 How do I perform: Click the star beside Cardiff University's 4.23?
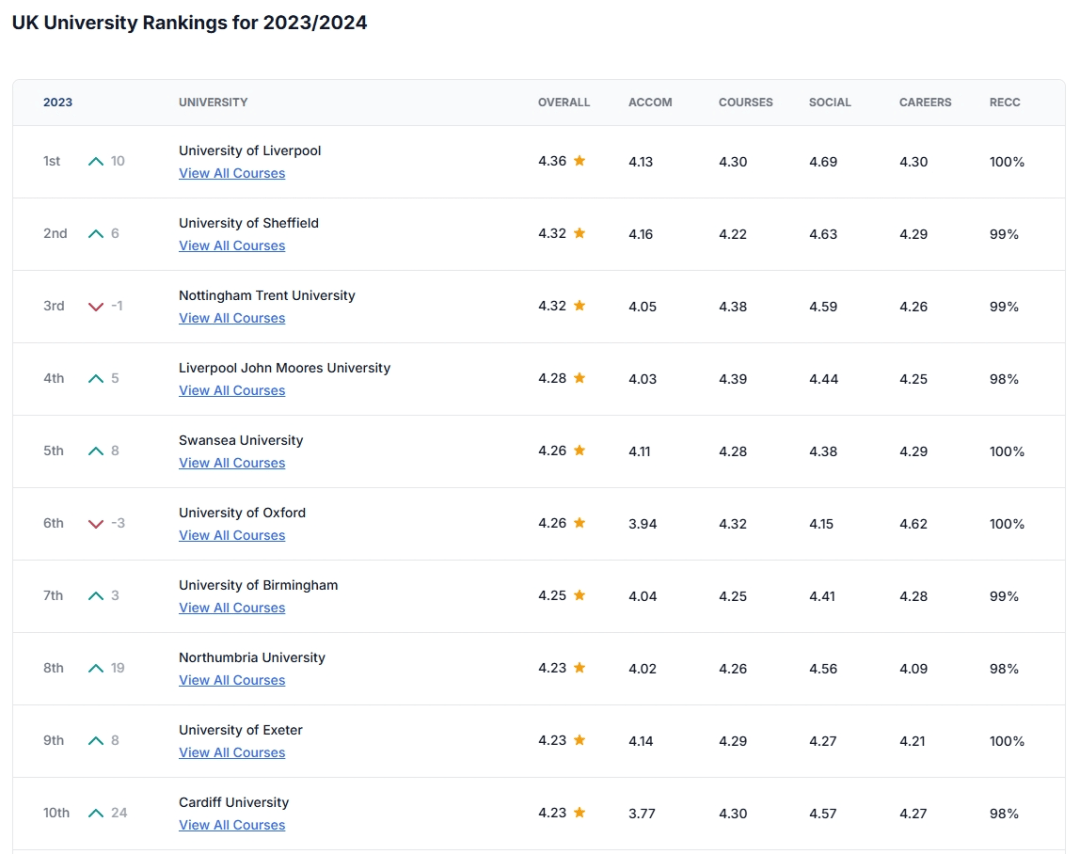[x=579, y=812]
